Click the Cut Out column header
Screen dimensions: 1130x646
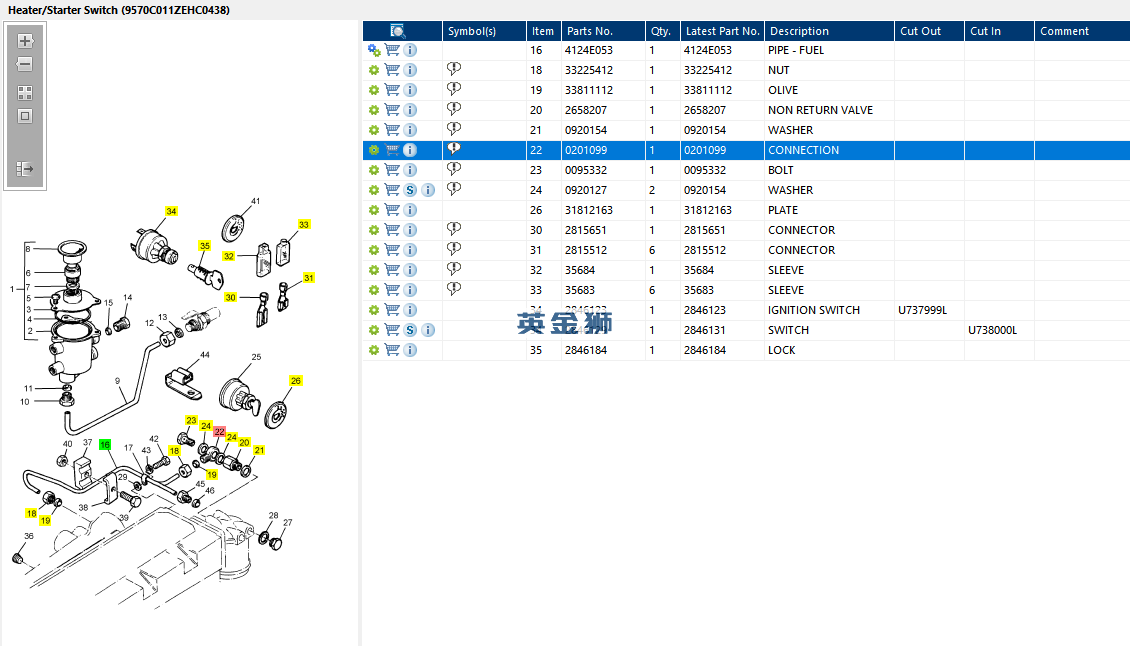[929, 31]
